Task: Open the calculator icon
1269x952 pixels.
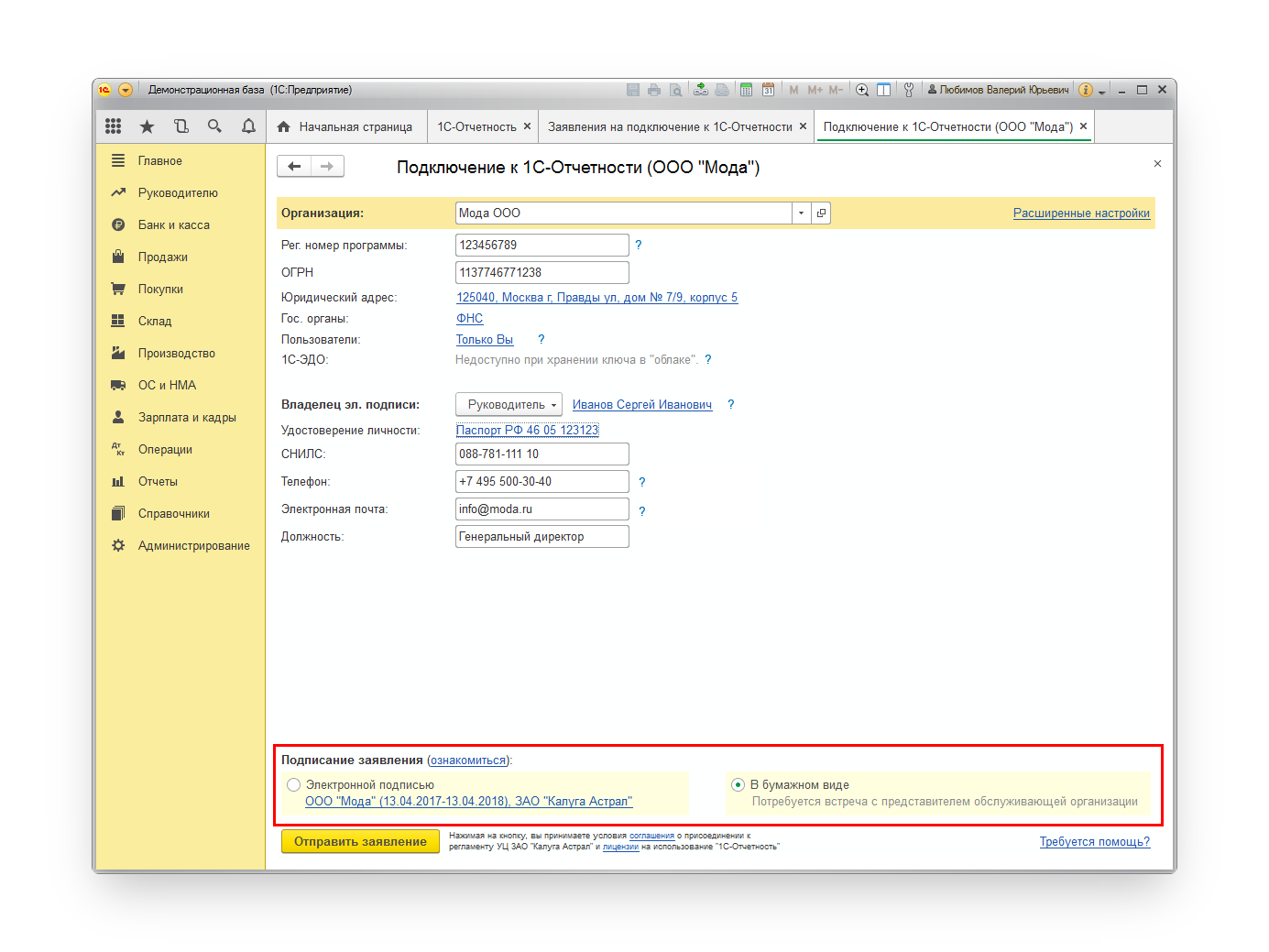Action: coord(747,90)
